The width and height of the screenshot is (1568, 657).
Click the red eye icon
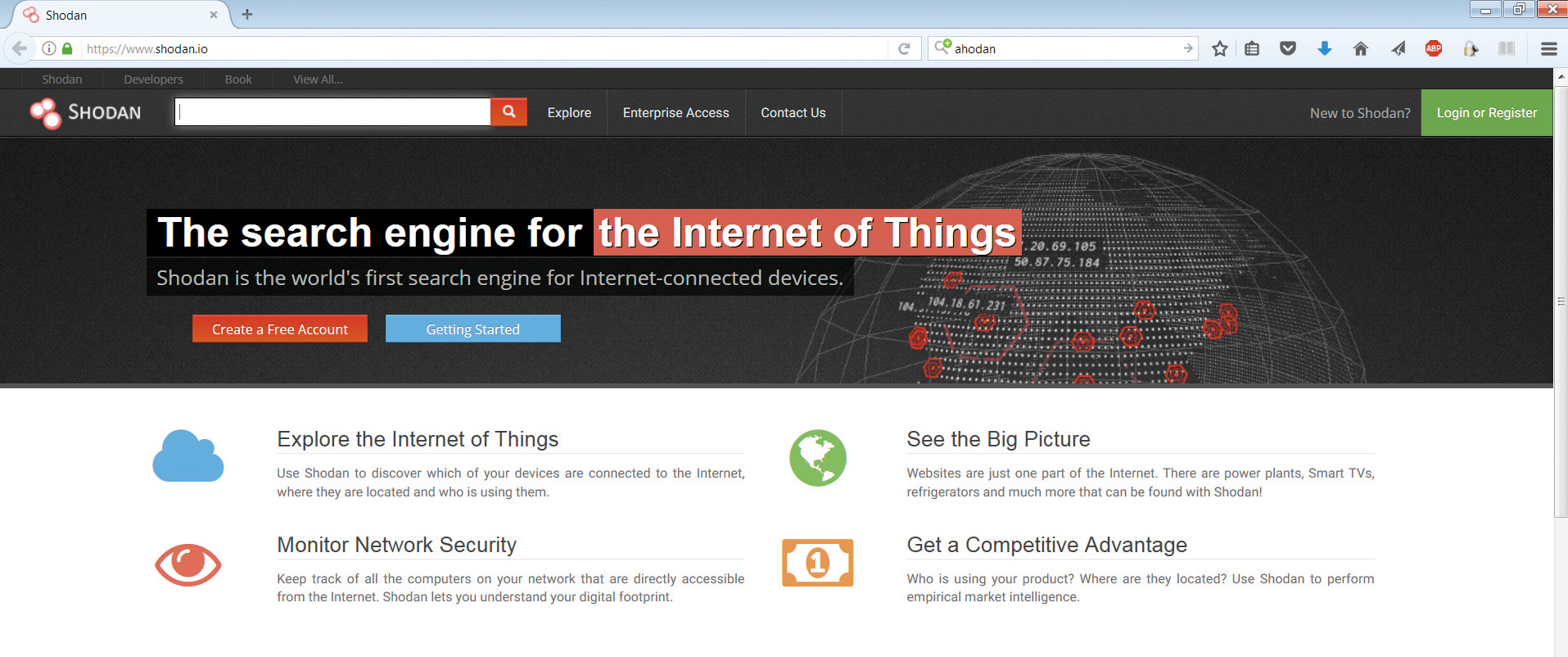(188, 564)
